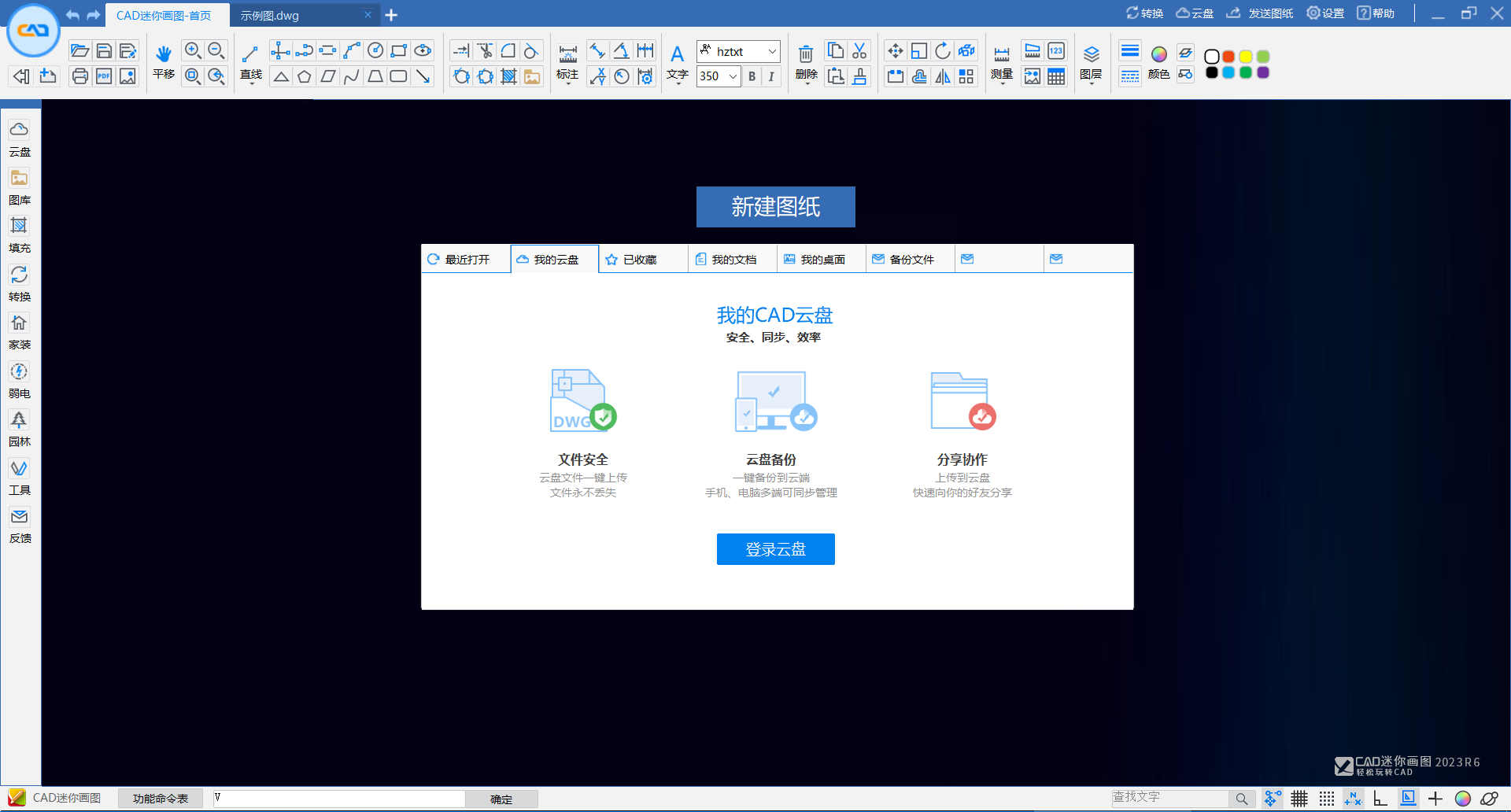Screen dimensions: 1511x812
Task: Click the undo arrow in title bar
Action: coord(72,15)
